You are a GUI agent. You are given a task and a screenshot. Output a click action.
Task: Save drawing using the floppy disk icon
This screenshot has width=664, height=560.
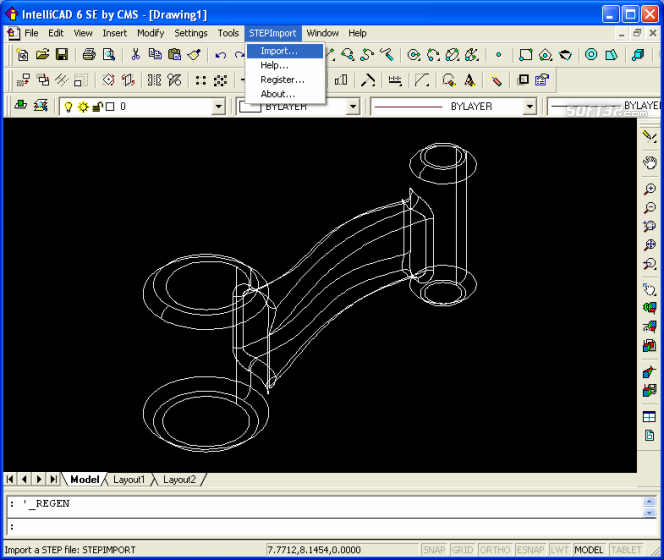[x=62, y=55]
